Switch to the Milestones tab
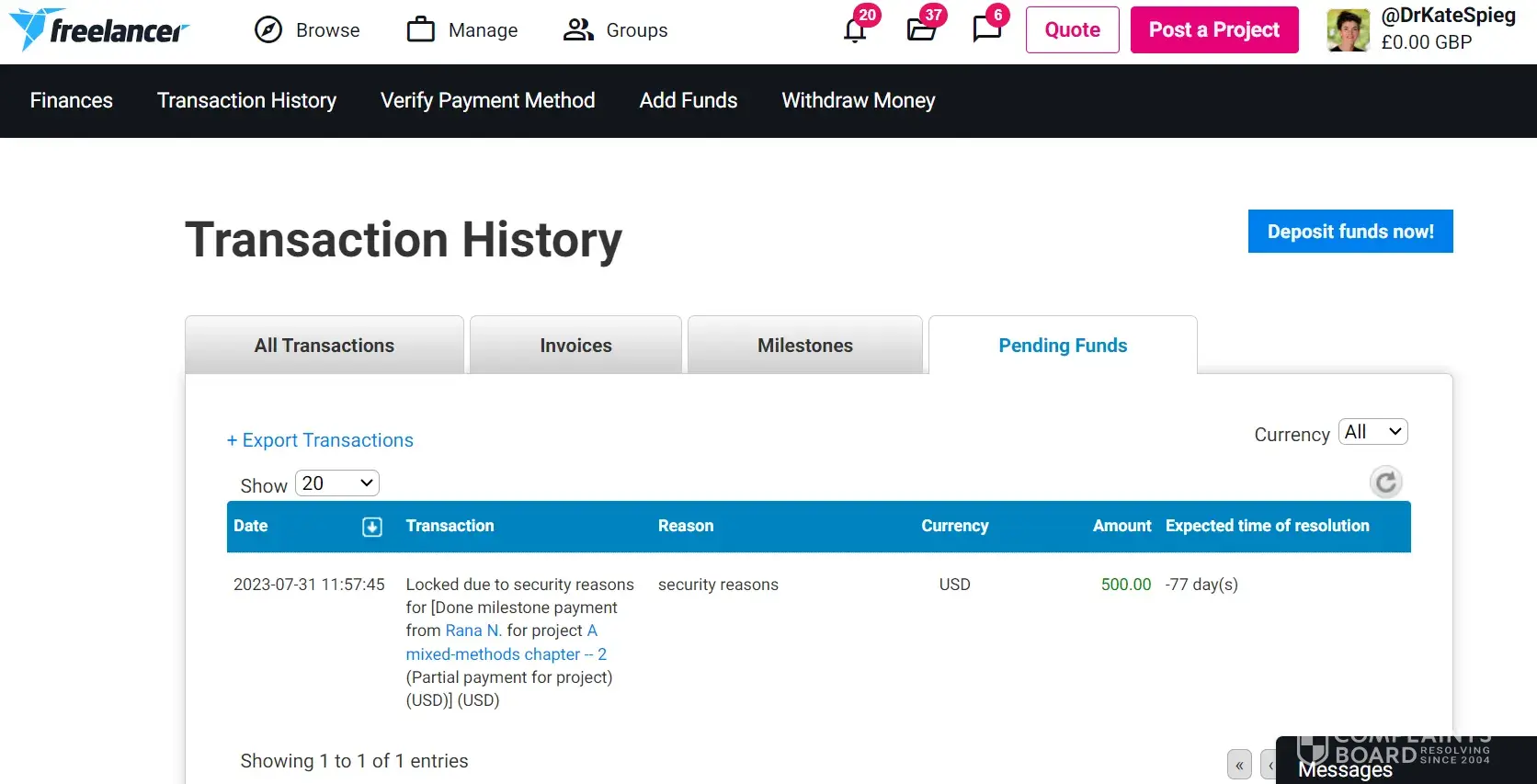Screen dimensions: 1537x784 (804, 346)
